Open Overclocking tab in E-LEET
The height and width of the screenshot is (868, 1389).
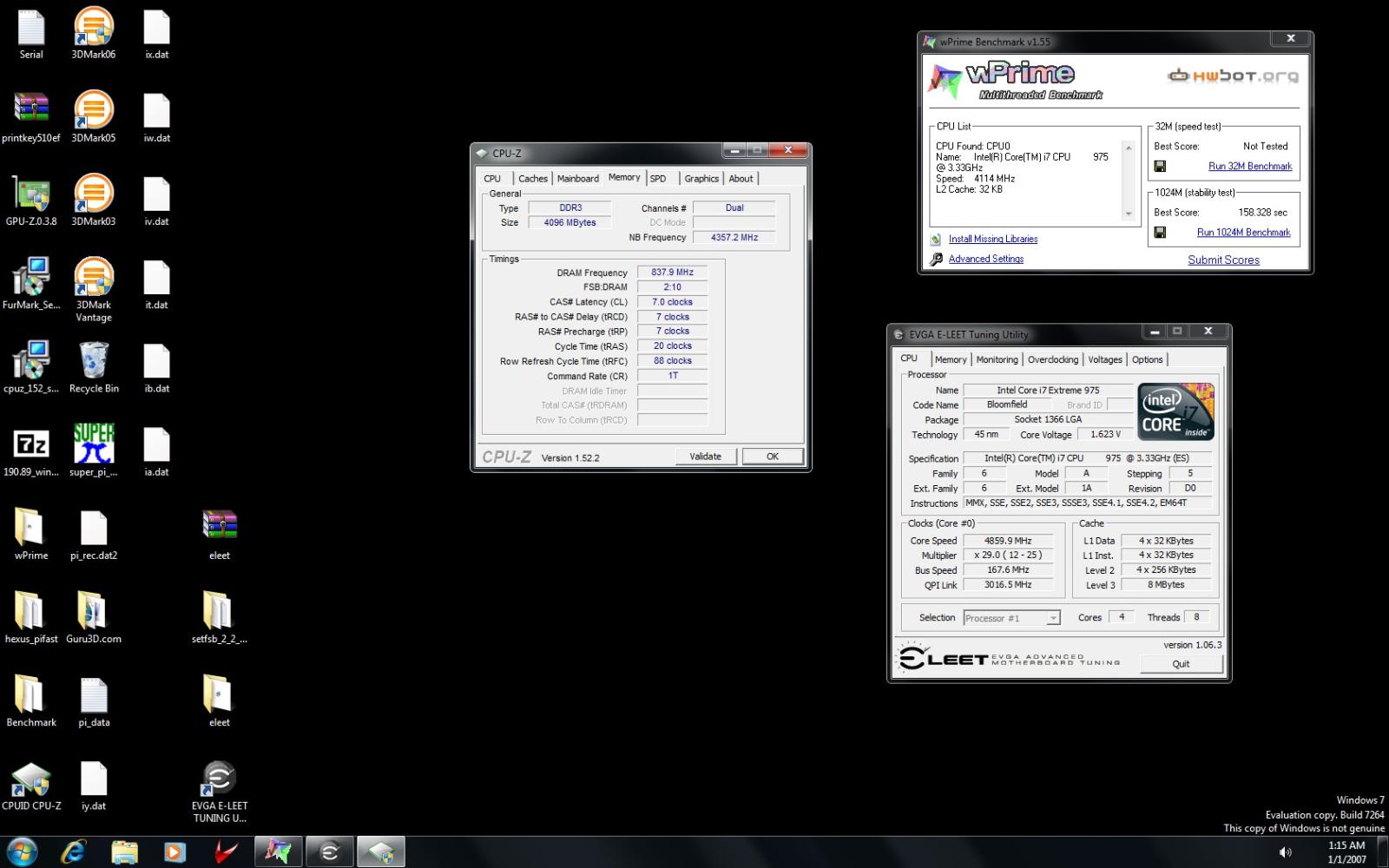(x=1053, y=359)
